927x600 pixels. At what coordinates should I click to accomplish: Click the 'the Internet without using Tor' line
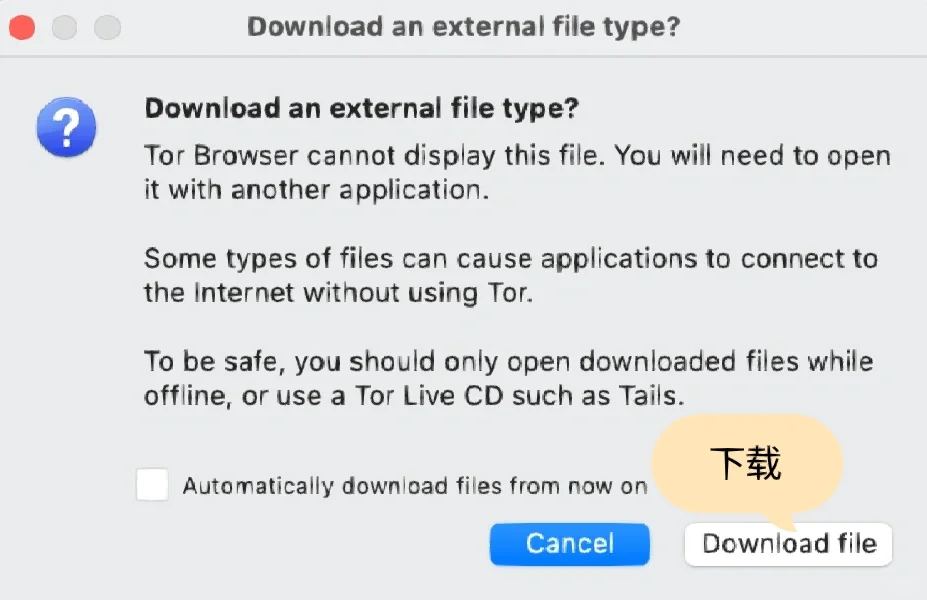click(x=338, y=293)
